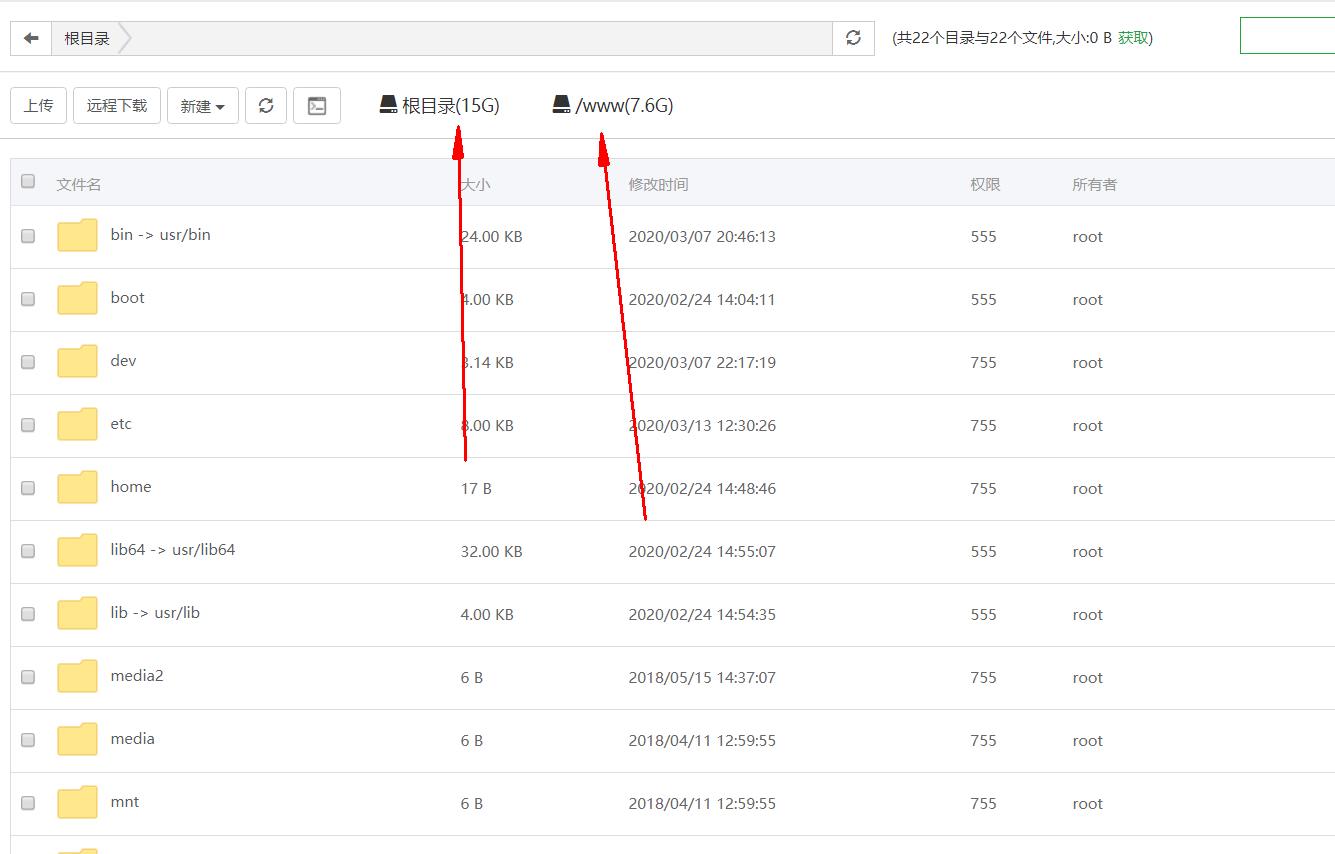Tick the checkbox for media2 folder

coord(28,677)
